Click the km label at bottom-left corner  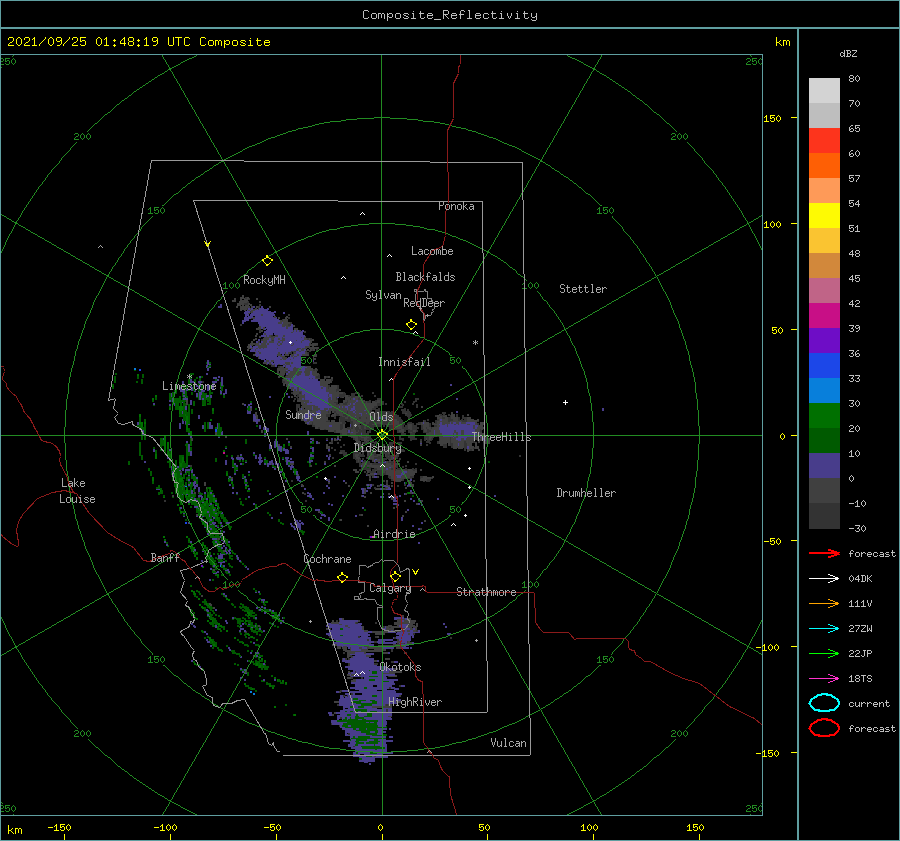pos(14,830)
